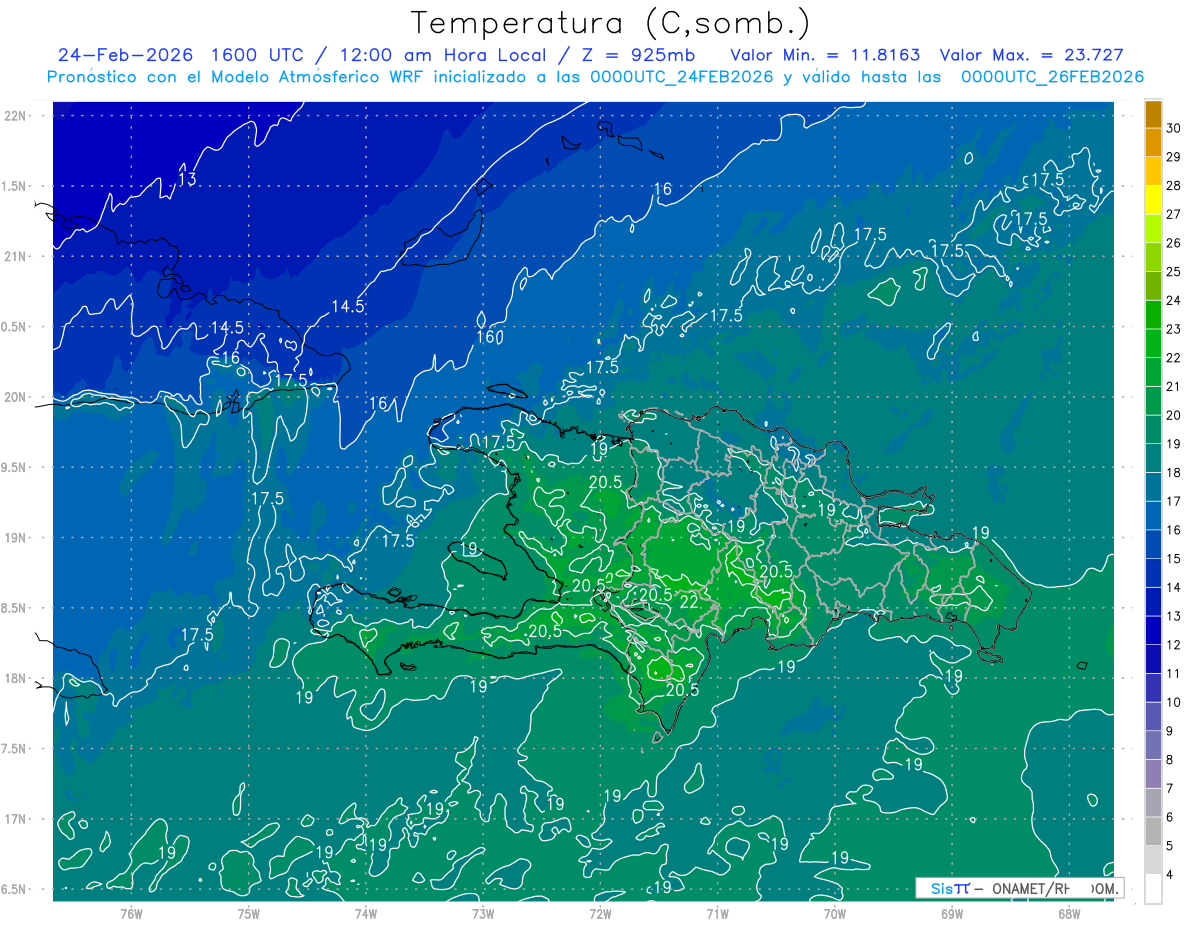Click "Valor Min. = 11.8163" in the header

pos(823,55)
